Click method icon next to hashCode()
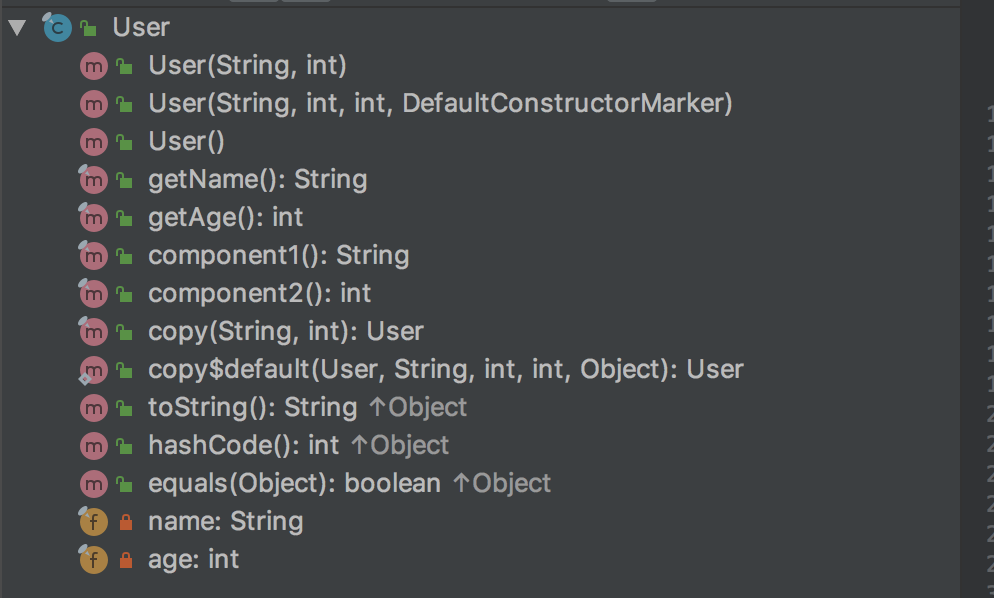 click(x=93, y=446)
